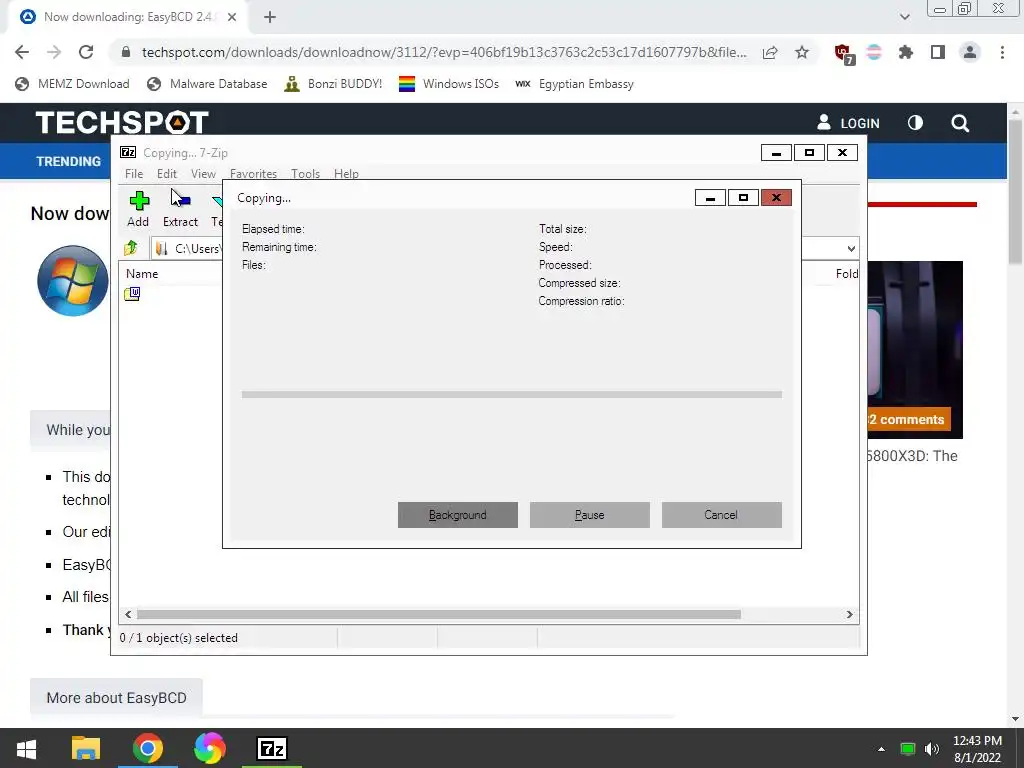The height and width of the screenshot is (768, 1024).
Task: Open the colorful swirl app on taskbar
Action: pos(210,748)
